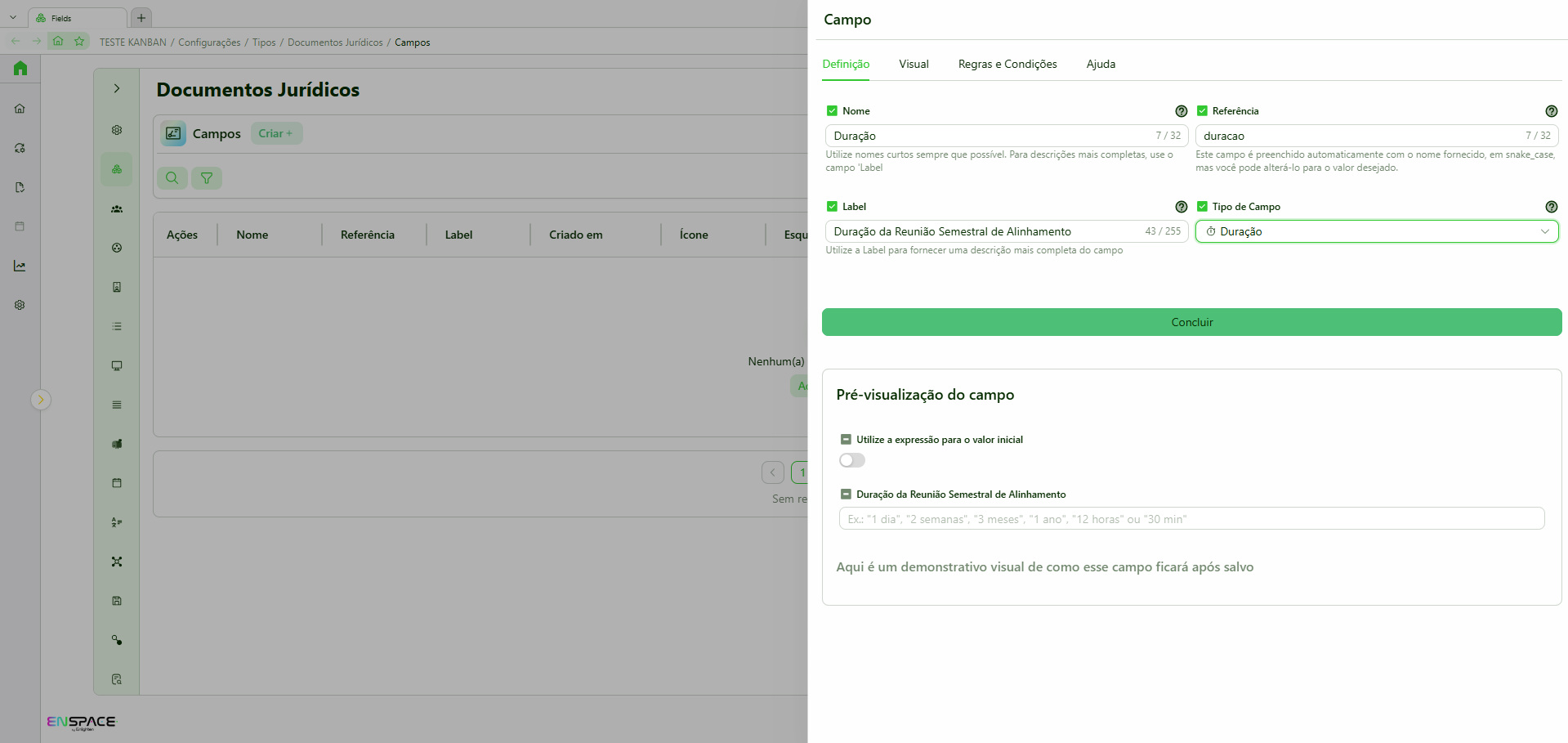Toggle the Referência checkbox

1202,111
